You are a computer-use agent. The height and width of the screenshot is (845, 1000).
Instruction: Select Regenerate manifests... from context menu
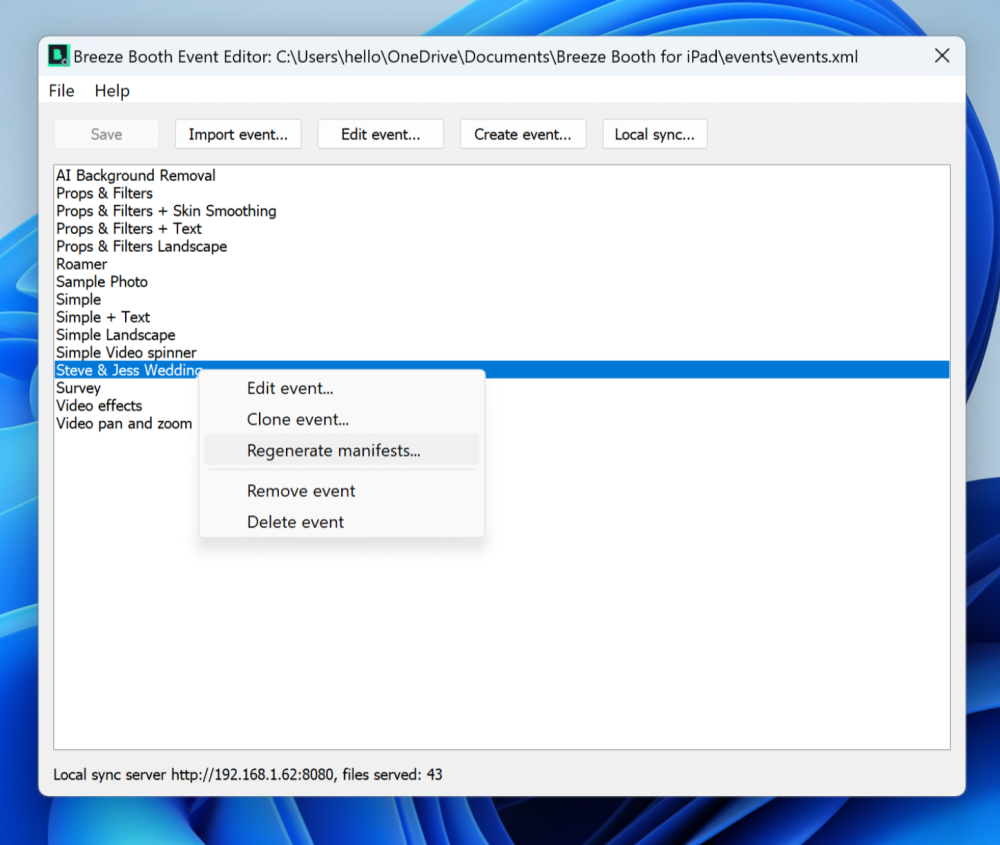(x=342, y=450)
